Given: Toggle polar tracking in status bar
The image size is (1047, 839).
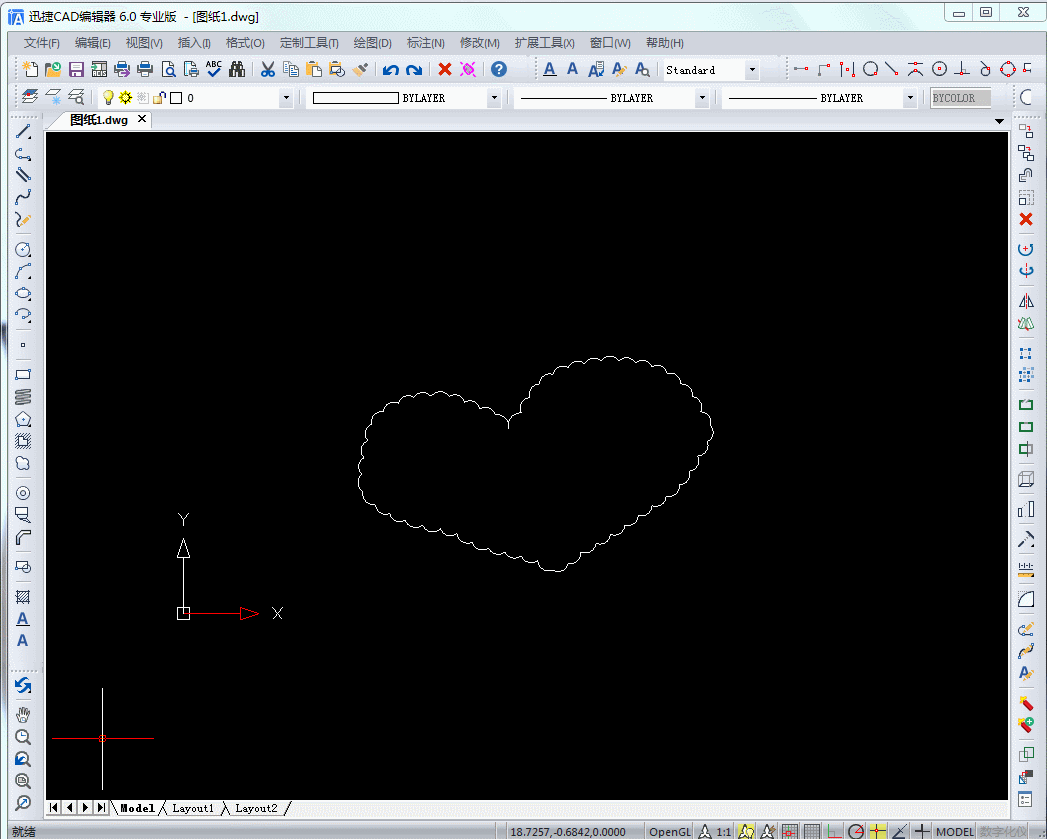Looking at the screenshot, I should 856,832.
